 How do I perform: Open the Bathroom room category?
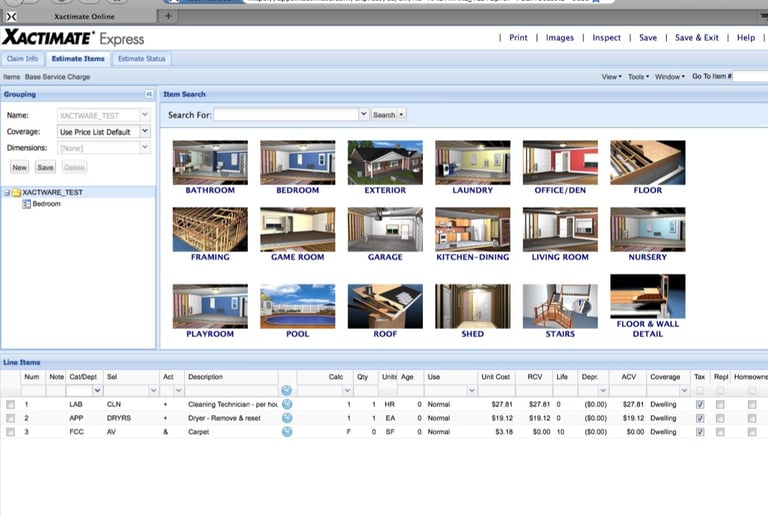click(x=210, y=162)
